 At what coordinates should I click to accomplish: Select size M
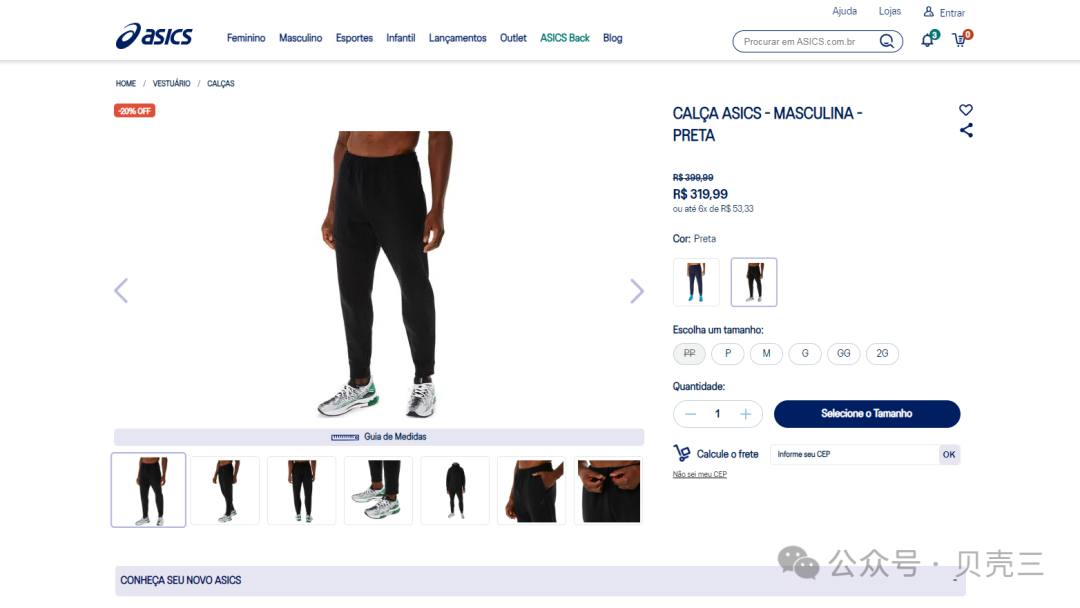point(767,353)
